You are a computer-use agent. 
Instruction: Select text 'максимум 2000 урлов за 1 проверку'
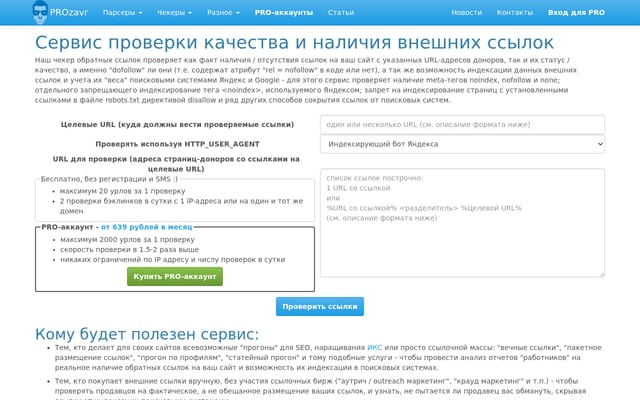(x=127, y=240)
